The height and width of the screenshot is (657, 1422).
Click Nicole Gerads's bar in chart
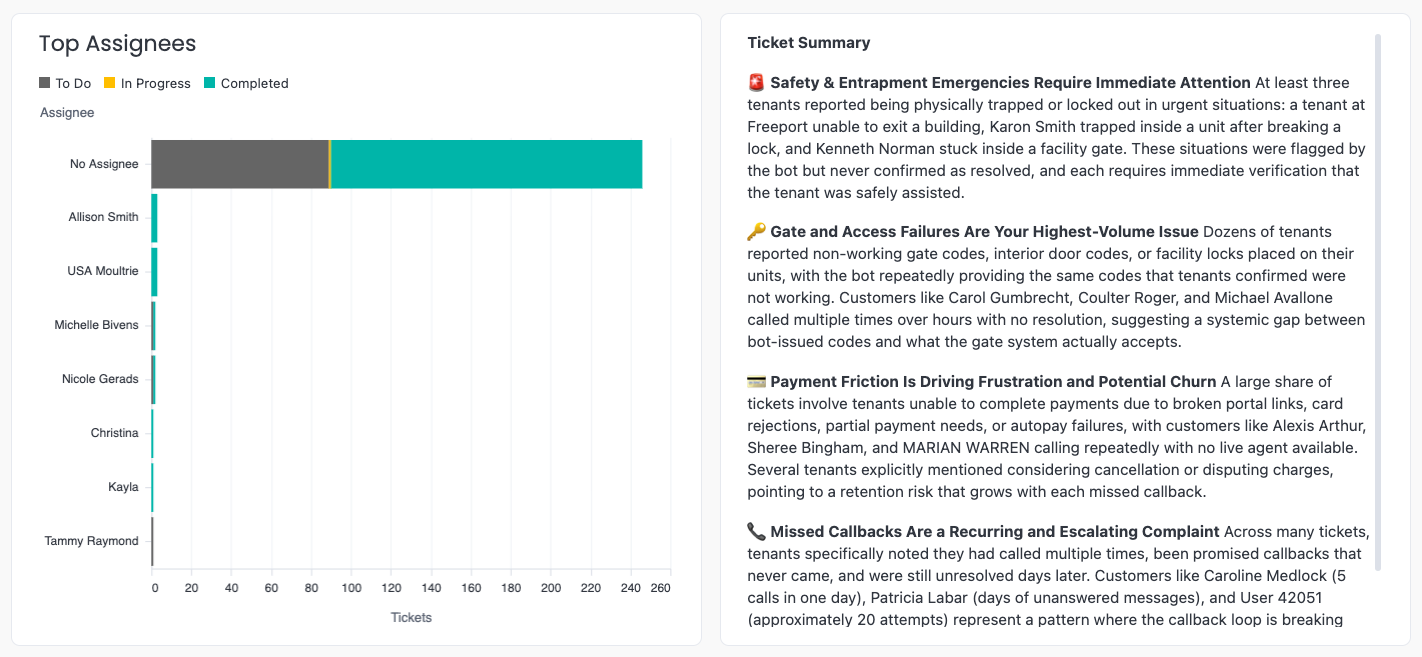coord(154,380)
